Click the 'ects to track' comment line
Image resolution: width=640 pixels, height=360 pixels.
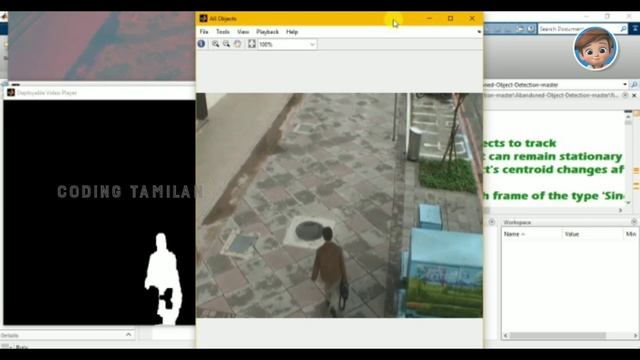pos(520,143)
